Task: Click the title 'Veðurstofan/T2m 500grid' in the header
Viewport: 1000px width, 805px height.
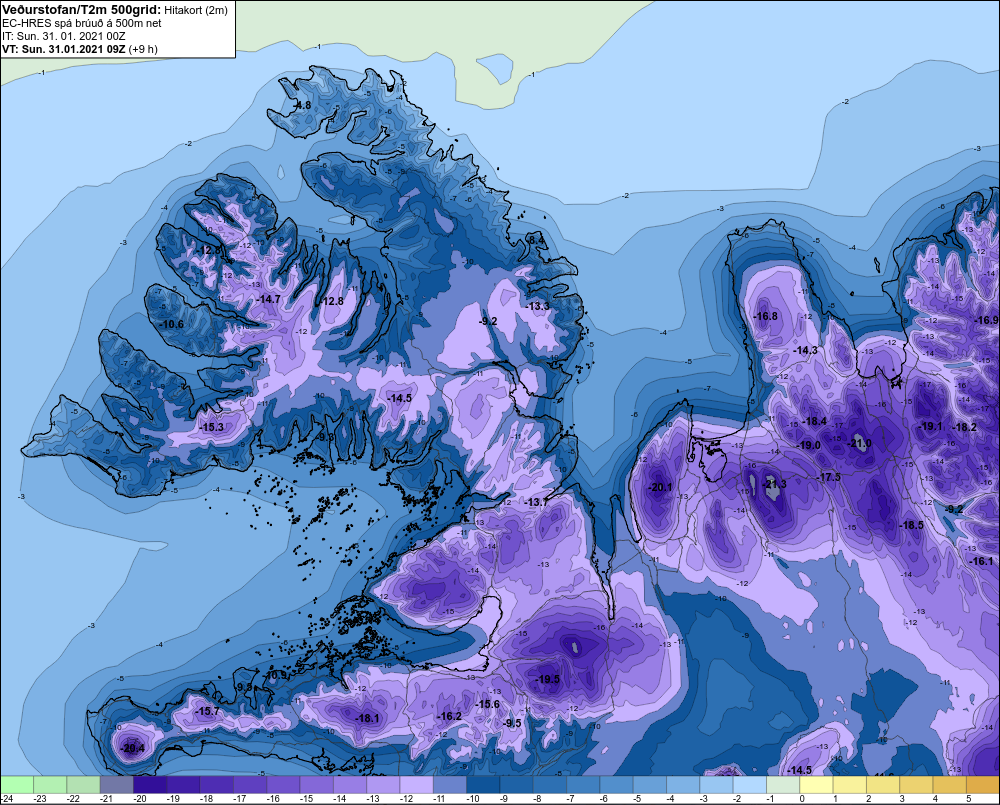Action: pos(81,10)
